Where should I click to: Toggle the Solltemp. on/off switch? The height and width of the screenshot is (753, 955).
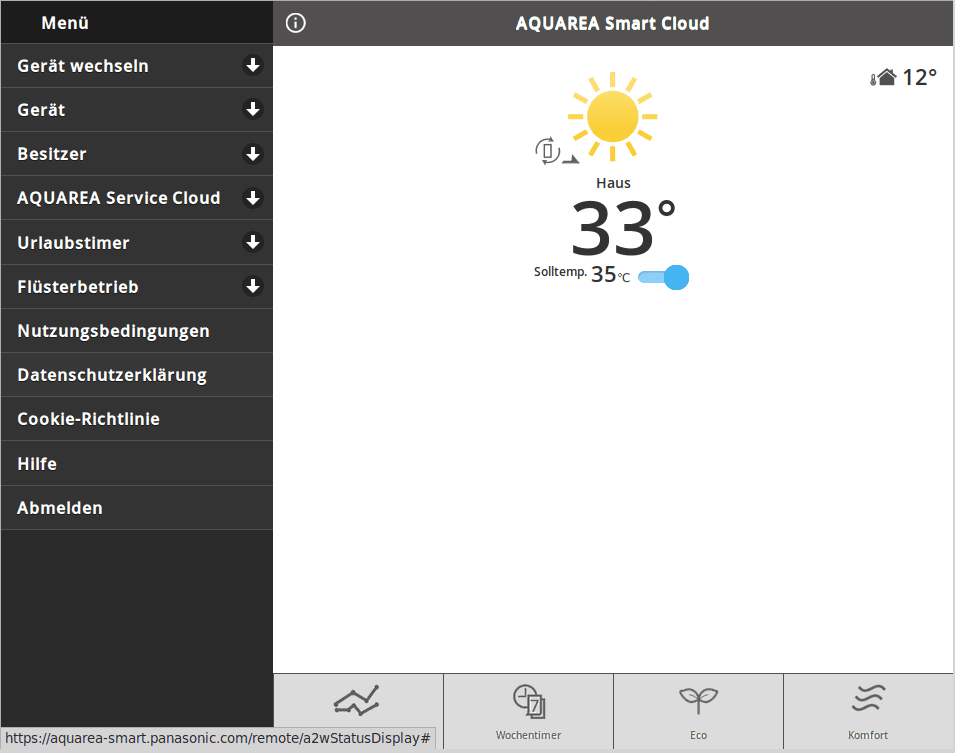point(663,277)
